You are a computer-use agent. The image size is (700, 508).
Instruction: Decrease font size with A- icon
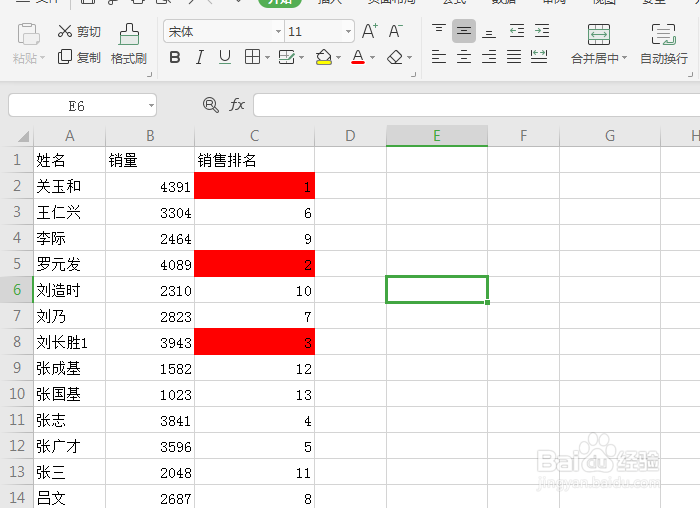(x=395, y=31)
